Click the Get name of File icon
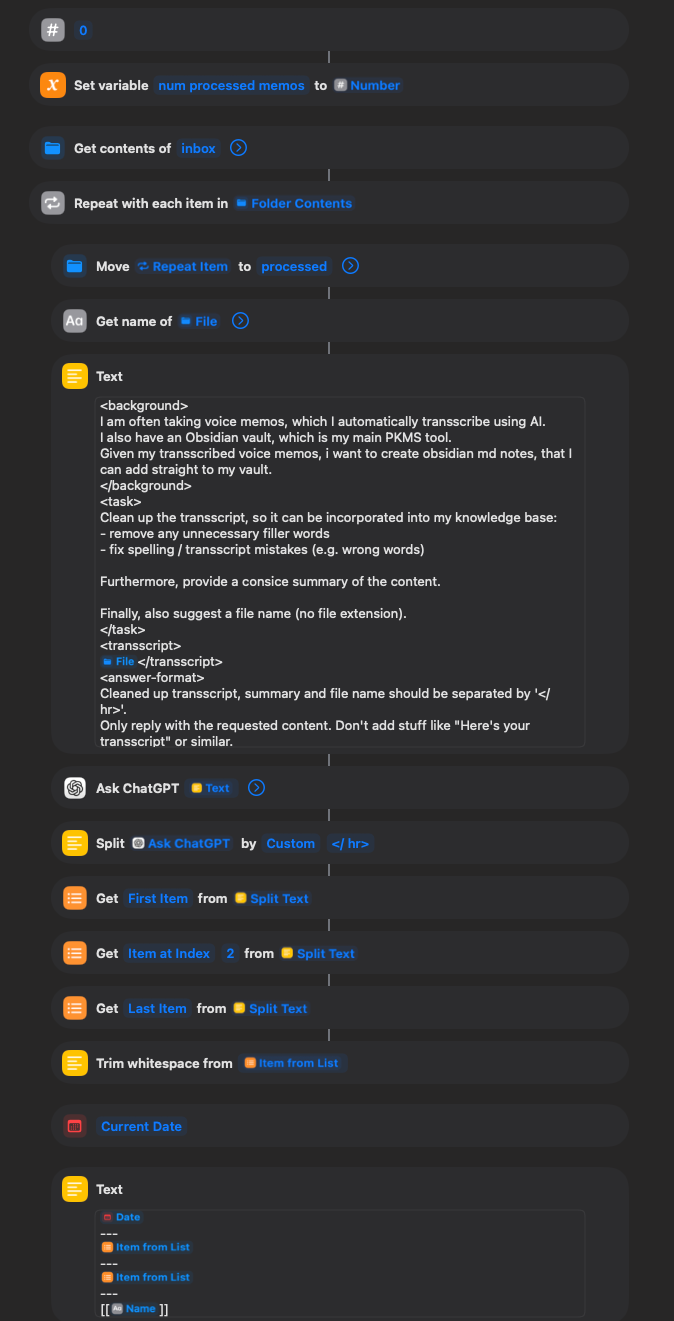This screenshot has width=674, height=1321. coord(75,321)
